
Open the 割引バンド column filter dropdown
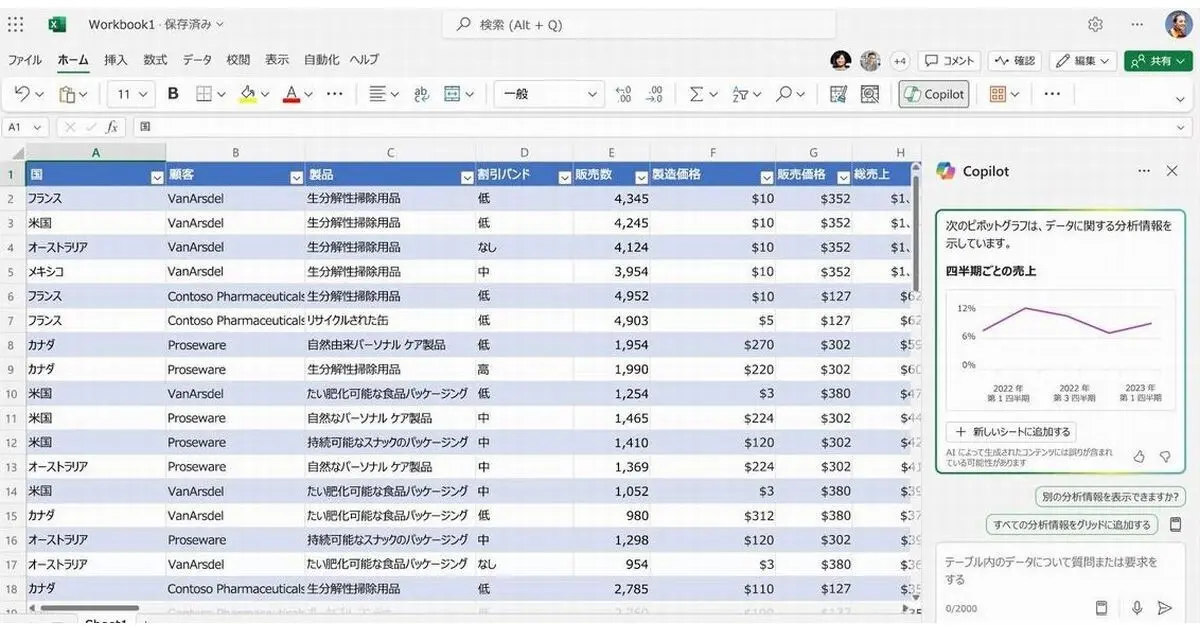coord(564,177)
